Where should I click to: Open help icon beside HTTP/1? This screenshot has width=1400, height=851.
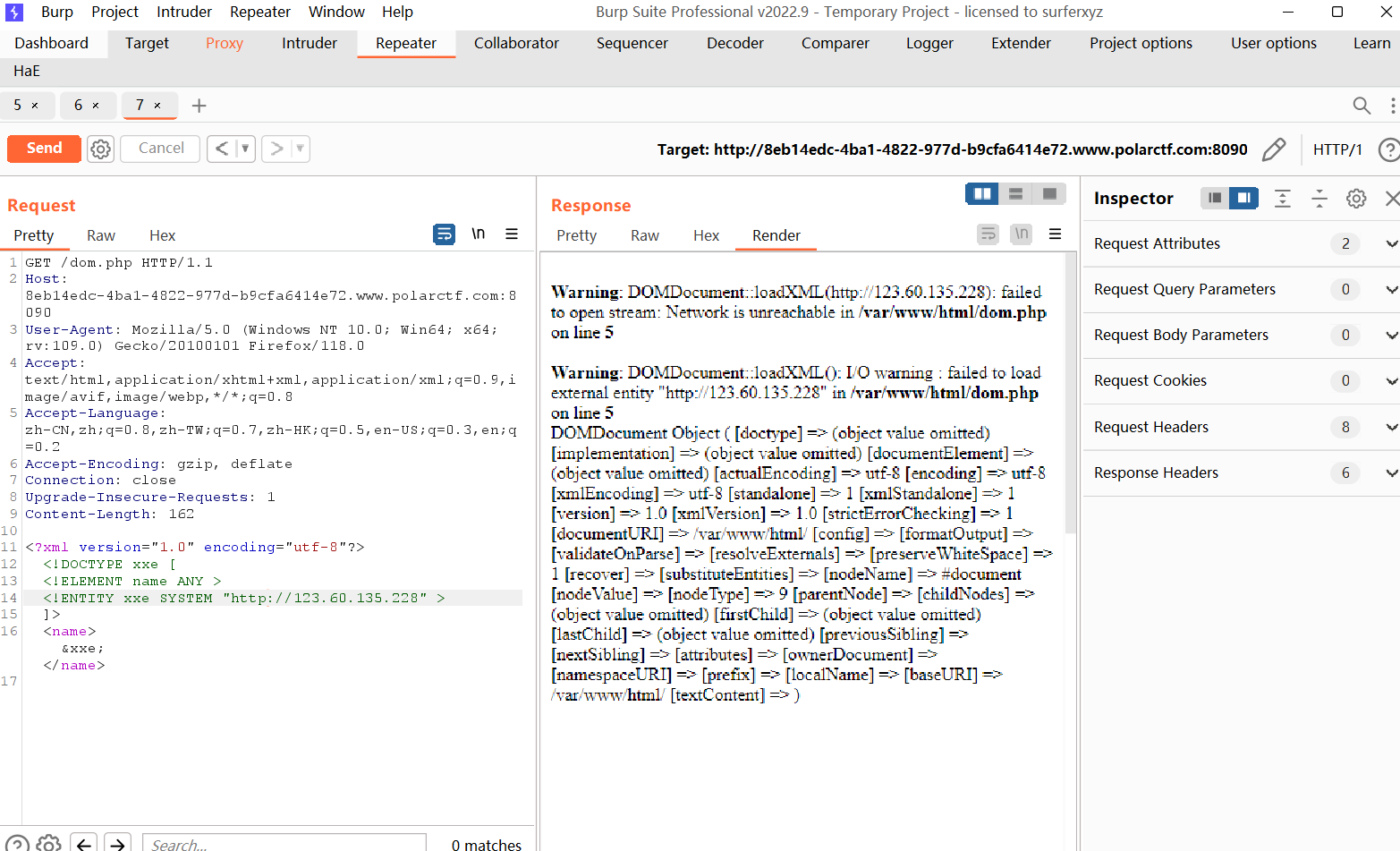[x=1389, y=149]
